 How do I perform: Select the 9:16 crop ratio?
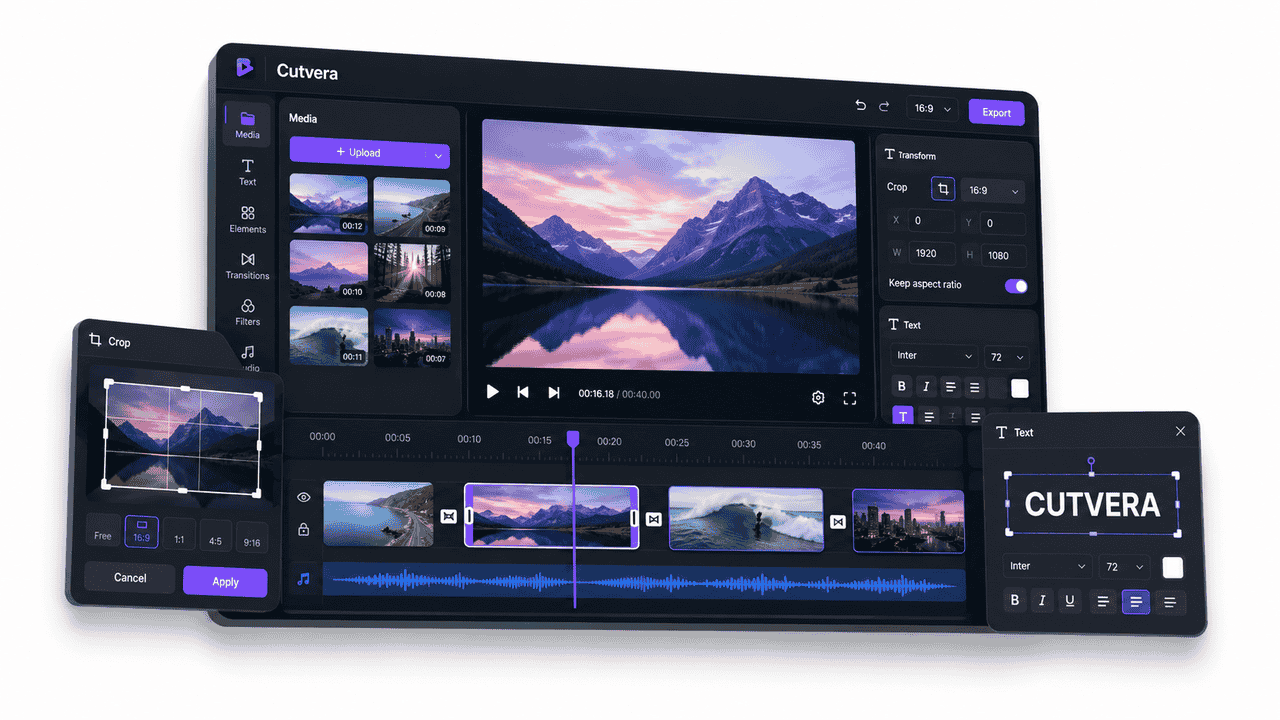click(x=252, y=540)
